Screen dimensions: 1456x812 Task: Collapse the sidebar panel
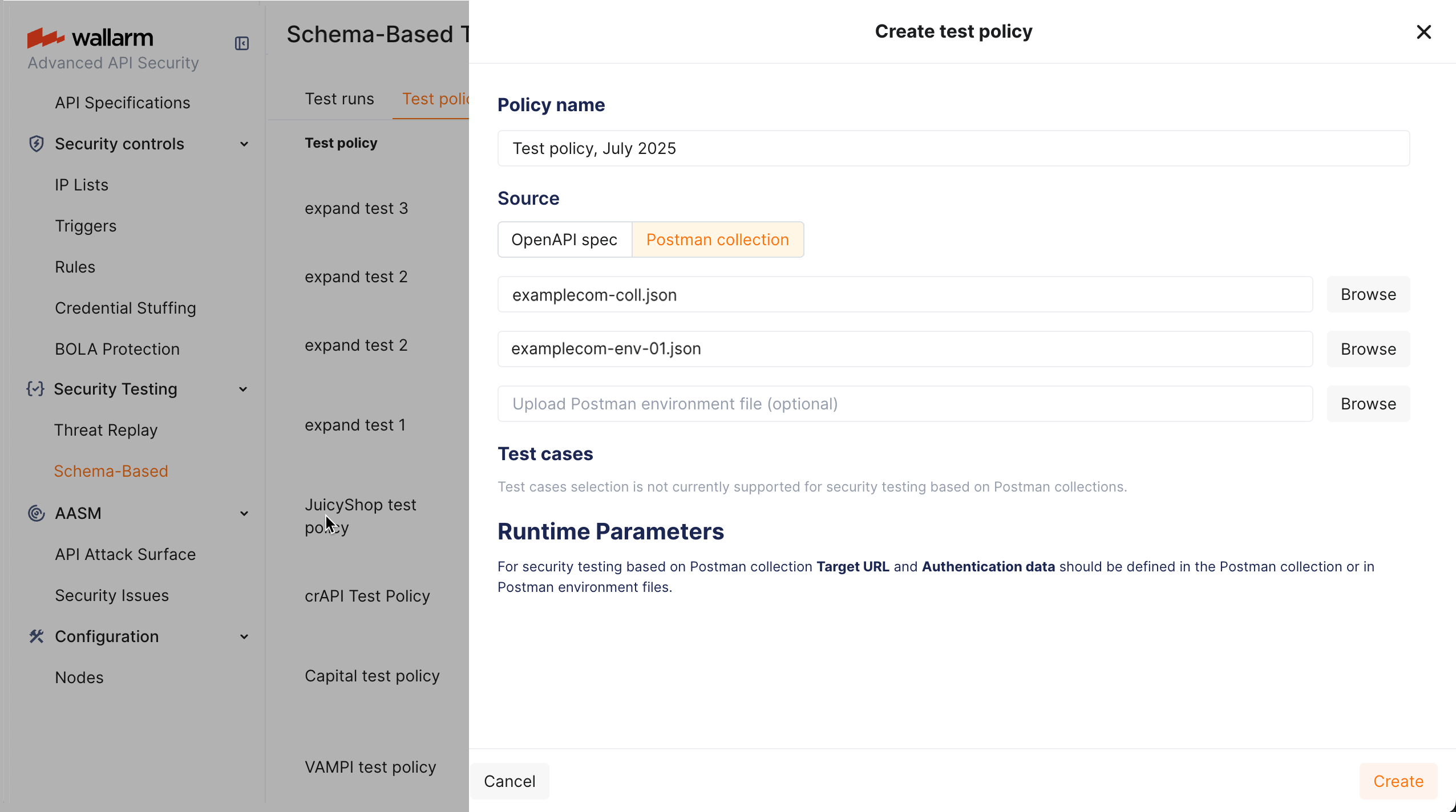tap(241, 43)
